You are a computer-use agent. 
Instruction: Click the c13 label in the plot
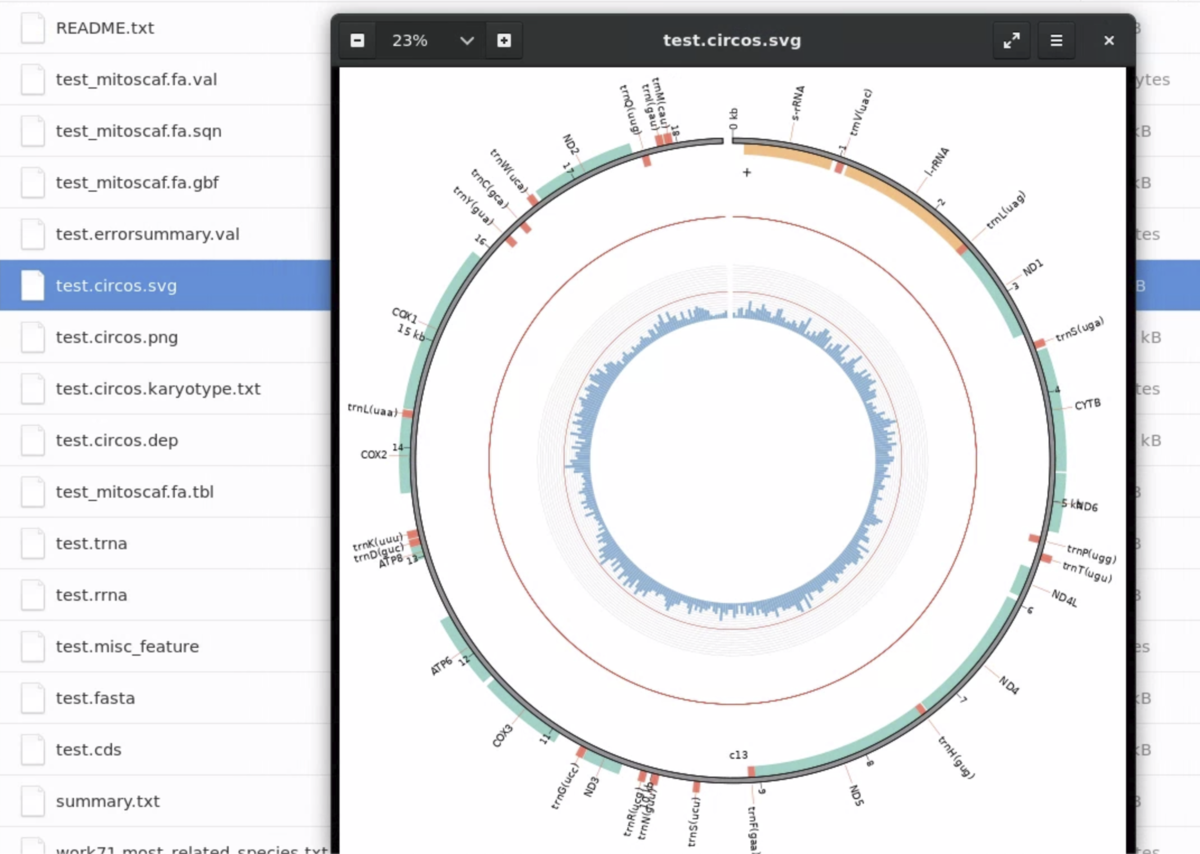738,754
